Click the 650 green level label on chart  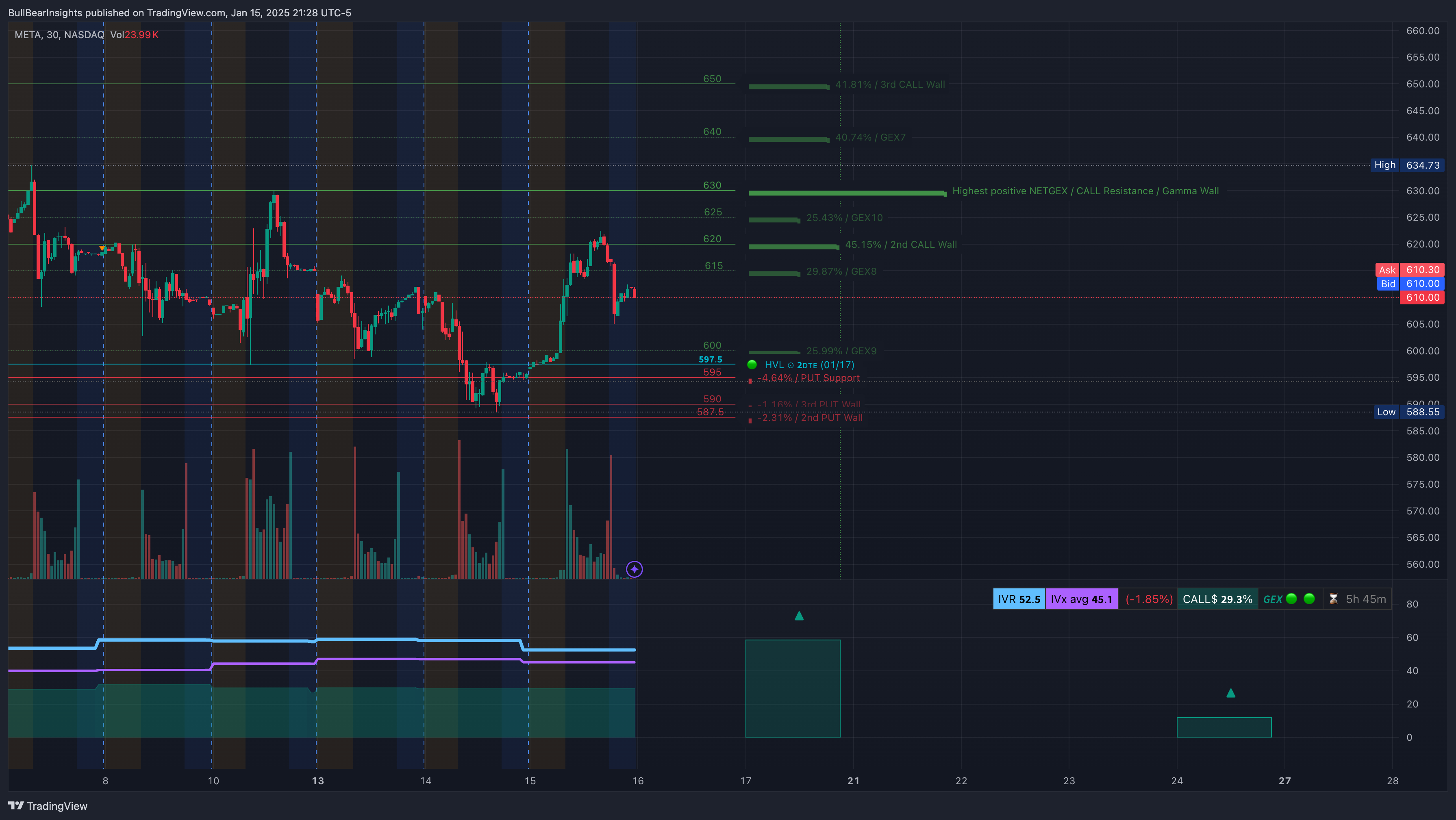[x=712, y=78]
